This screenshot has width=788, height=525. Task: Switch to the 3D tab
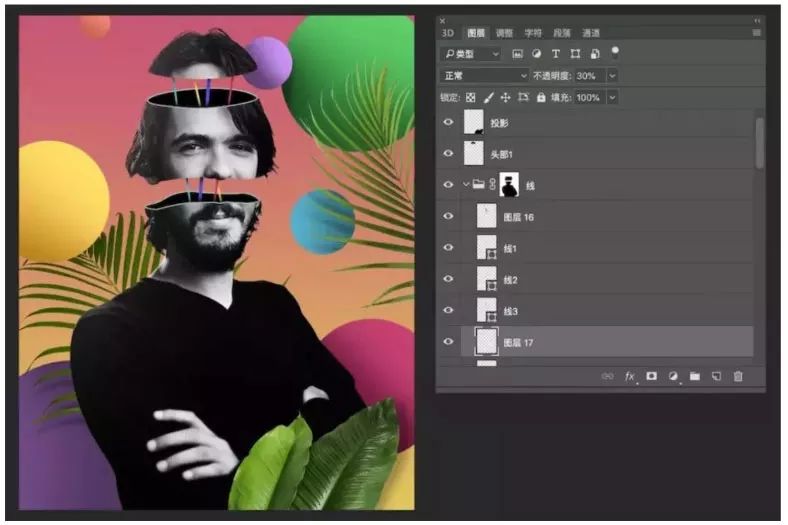click(x=447, y=33)
